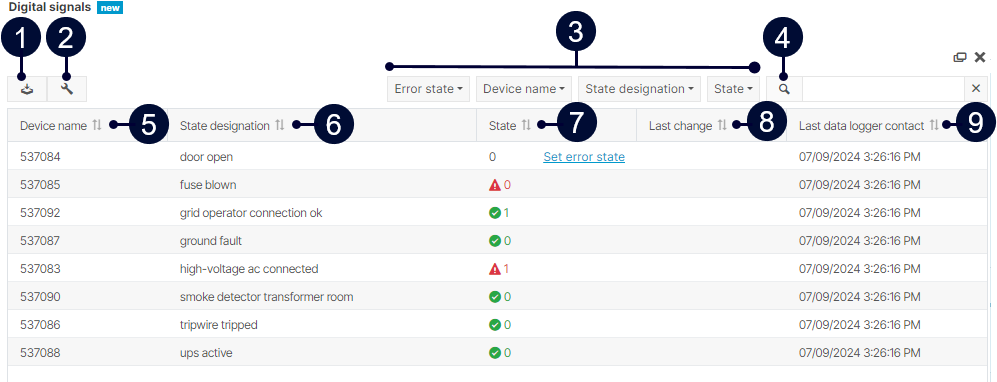Expand the State designation filter dropdown

coord(639,89)
